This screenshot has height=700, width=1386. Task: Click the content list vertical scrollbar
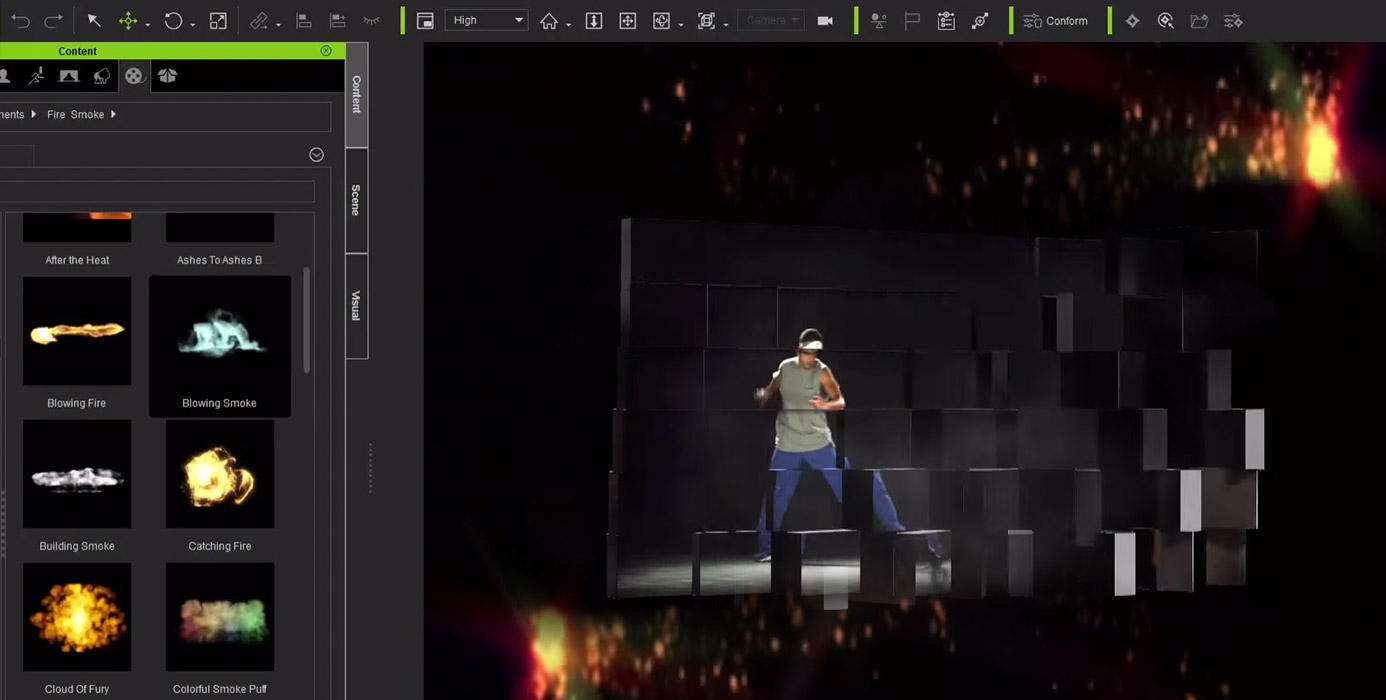[306, 320]
